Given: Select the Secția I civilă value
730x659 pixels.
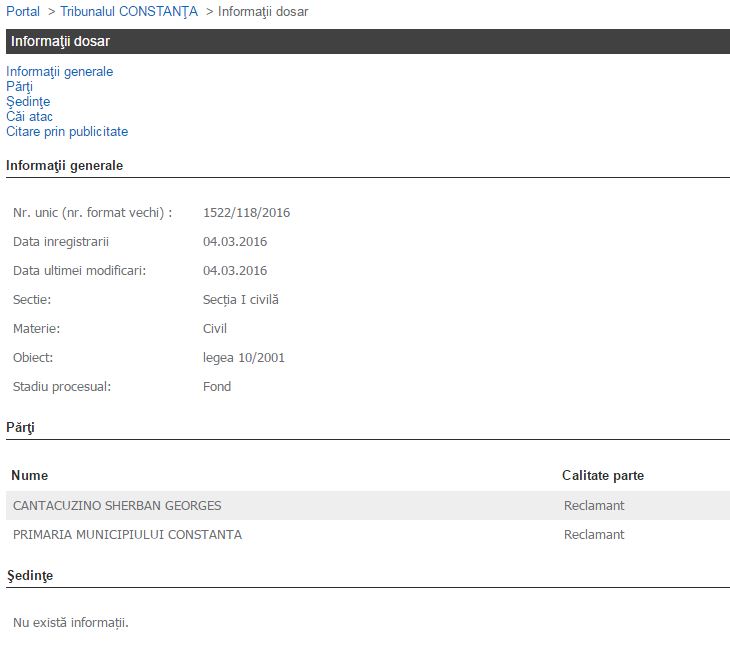Looking at the screenshot, I should [x=241, y=300].
